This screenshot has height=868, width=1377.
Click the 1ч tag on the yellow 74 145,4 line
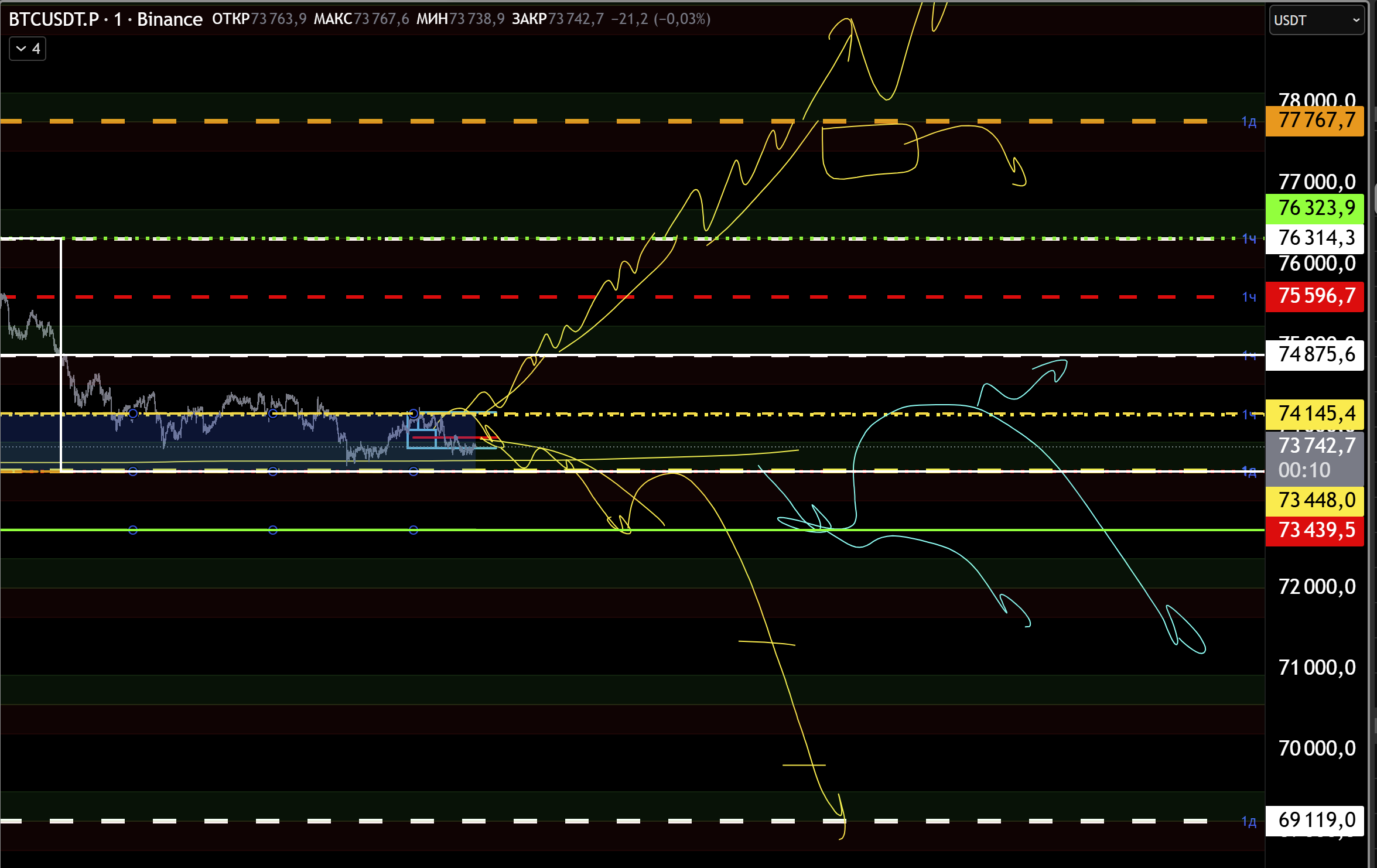[x=1249, y=415]
